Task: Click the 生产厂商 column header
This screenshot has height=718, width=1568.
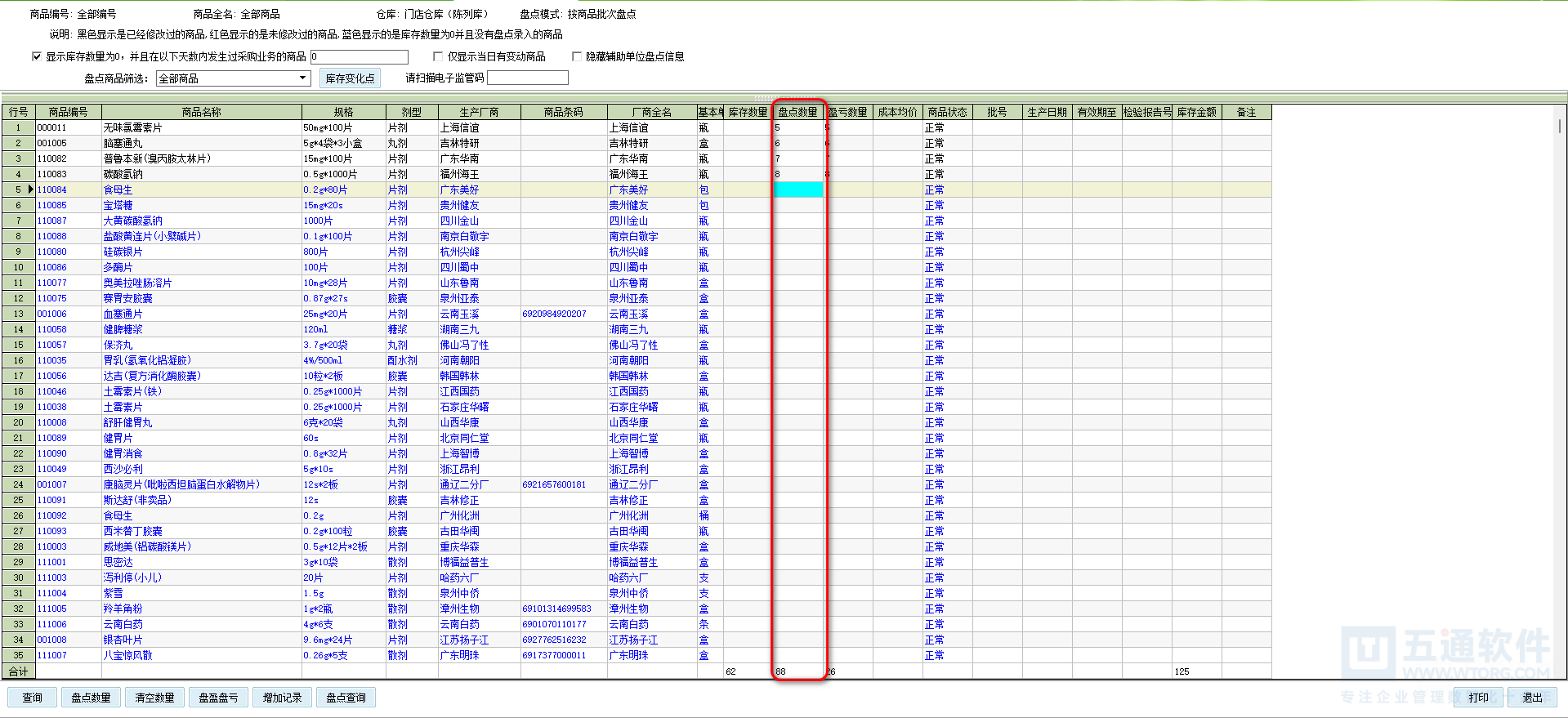Action: [x=479, y=112]
